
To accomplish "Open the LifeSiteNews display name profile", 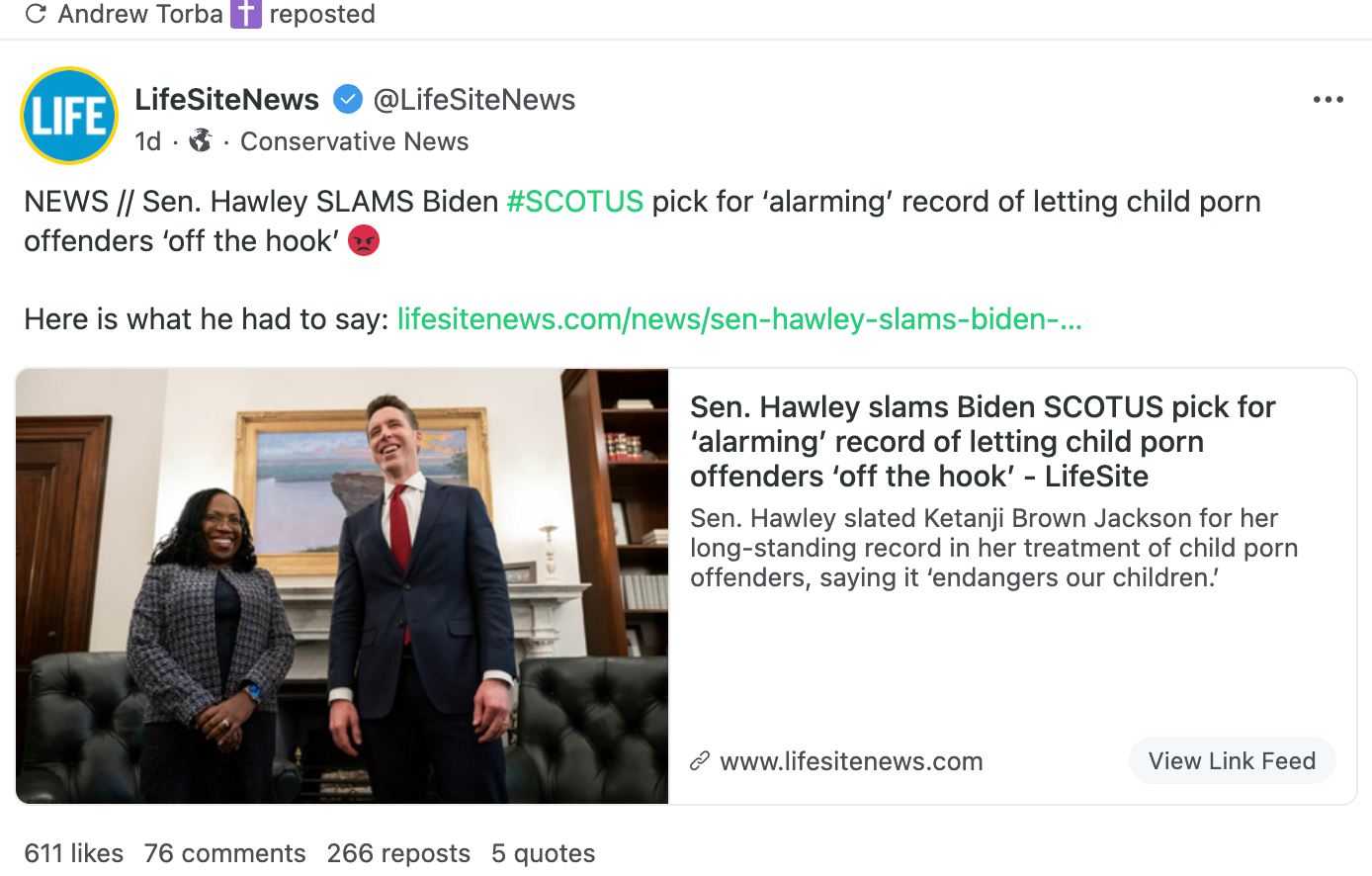I will [x=227, y=100].
